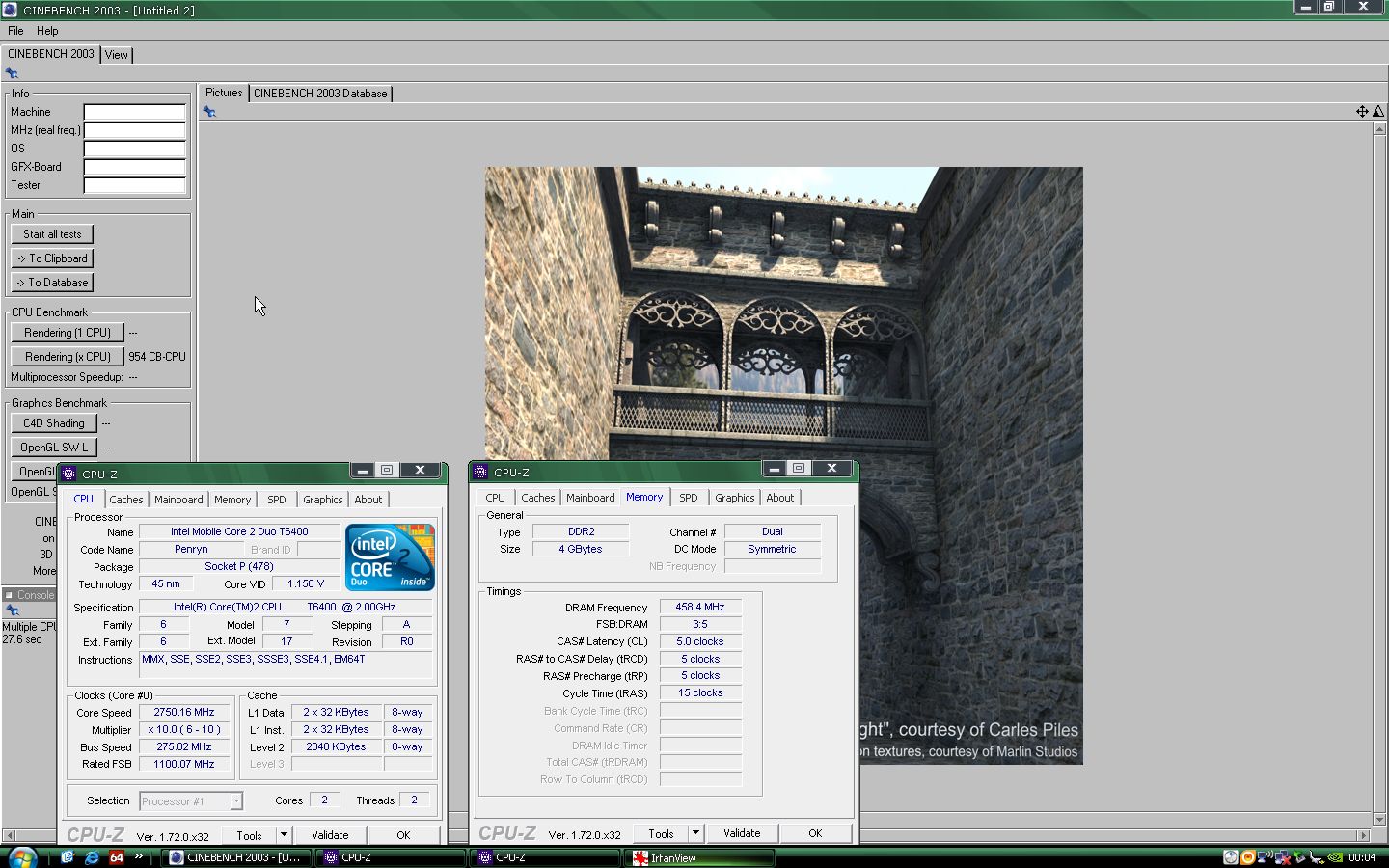Open the Processor #1 selection dropdown

191,801
